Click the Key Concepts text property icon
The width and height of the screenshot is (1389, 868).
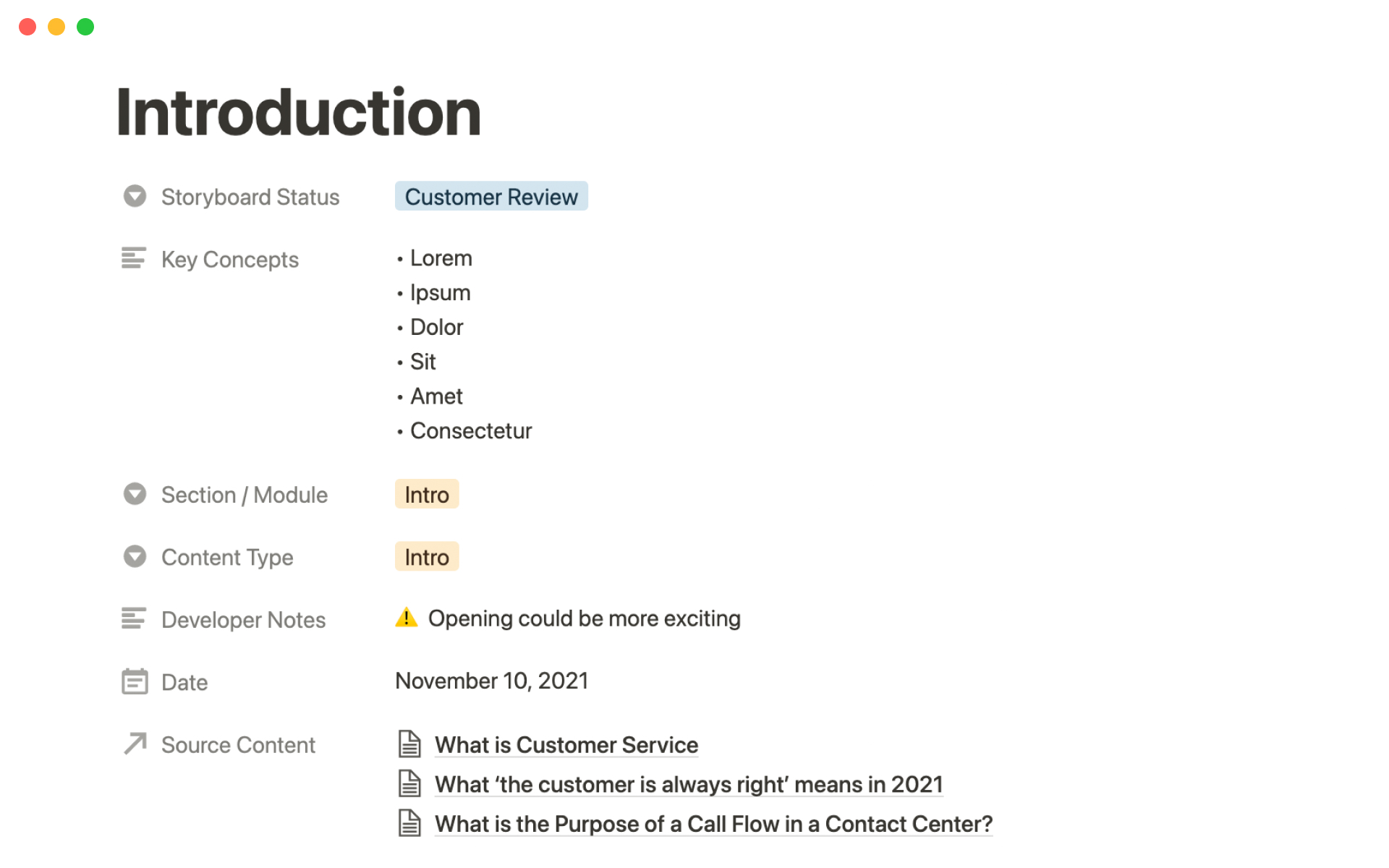click(134, 258)
